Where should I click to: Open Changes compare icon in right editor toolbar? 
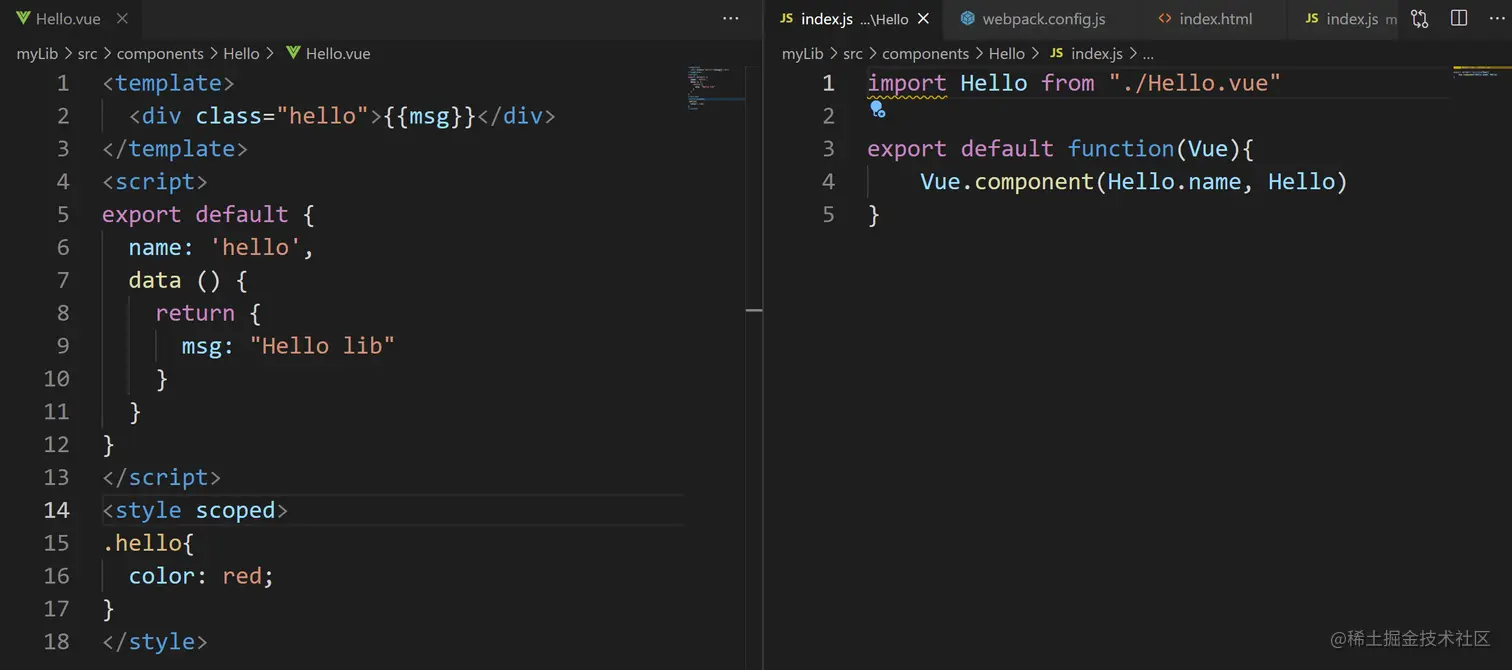(1420, 18)
